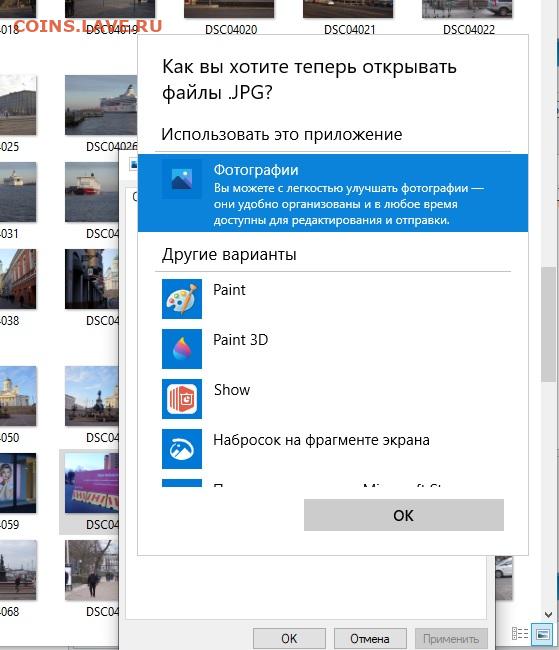Pick the Набросок на фрагменте экрана icon

[182, 449]
